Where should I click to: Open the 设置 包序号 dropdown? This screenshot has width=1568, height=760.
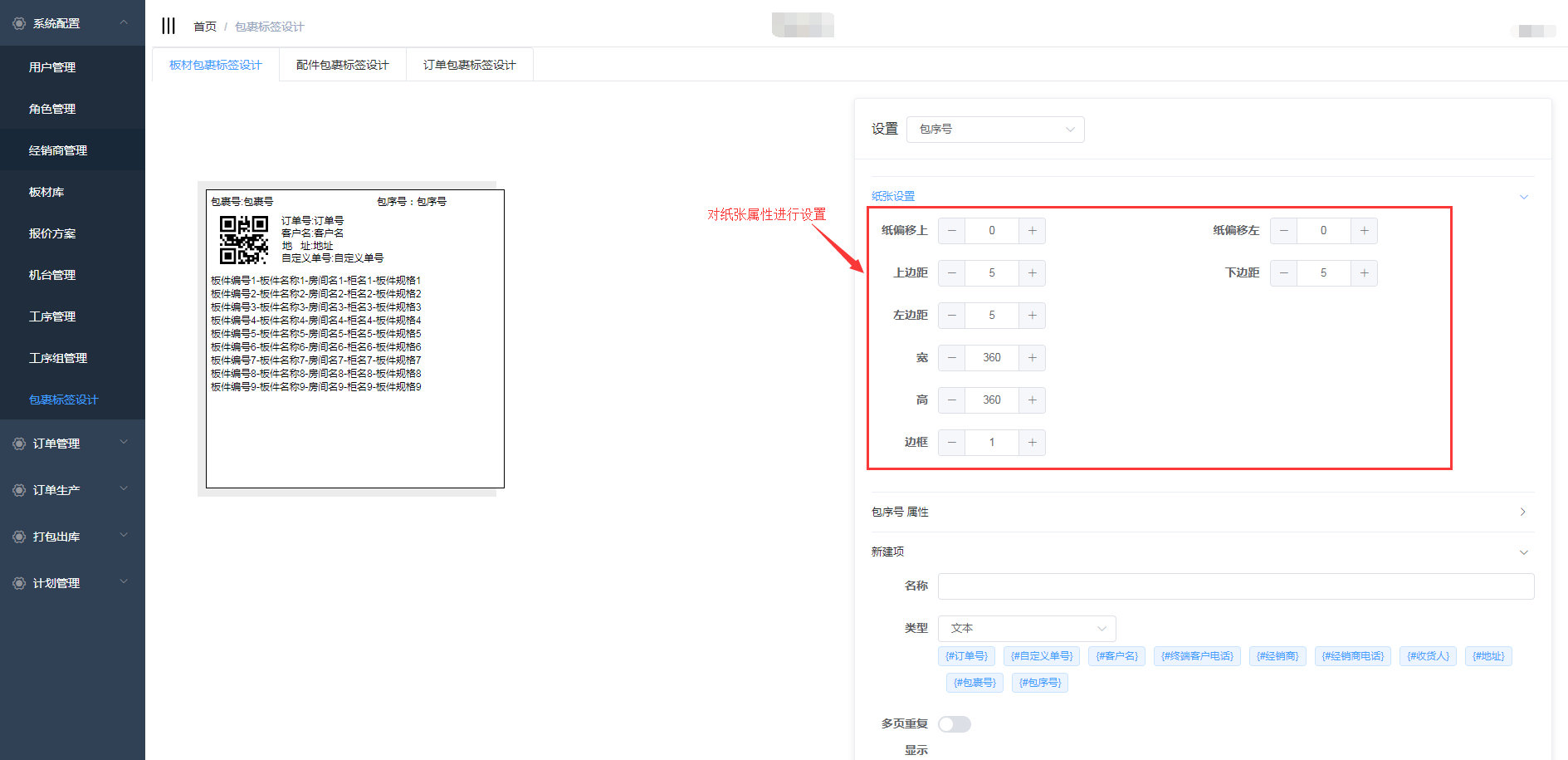995,130
